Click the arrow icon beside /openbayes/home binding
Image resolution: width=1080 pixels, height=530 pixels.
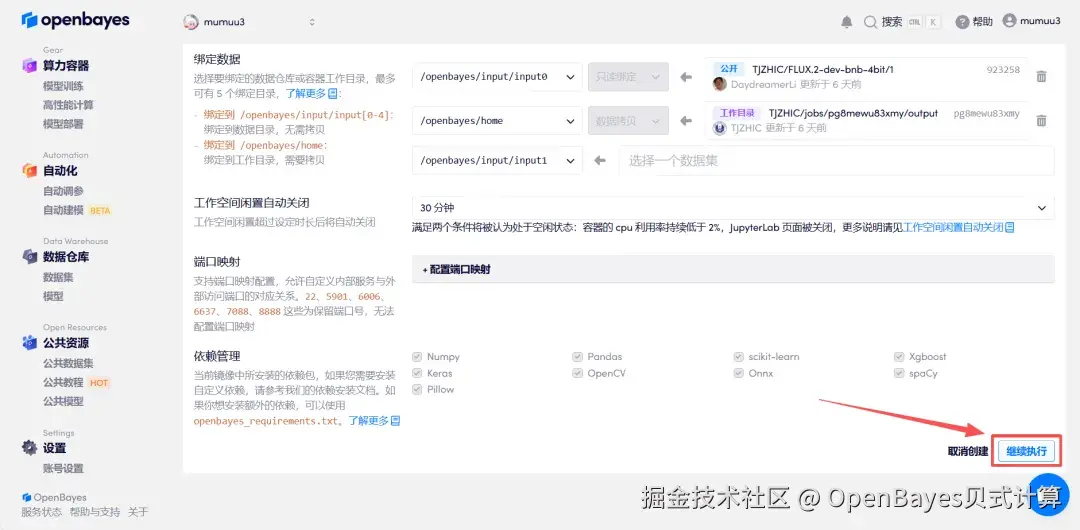(x=685, y=121)
